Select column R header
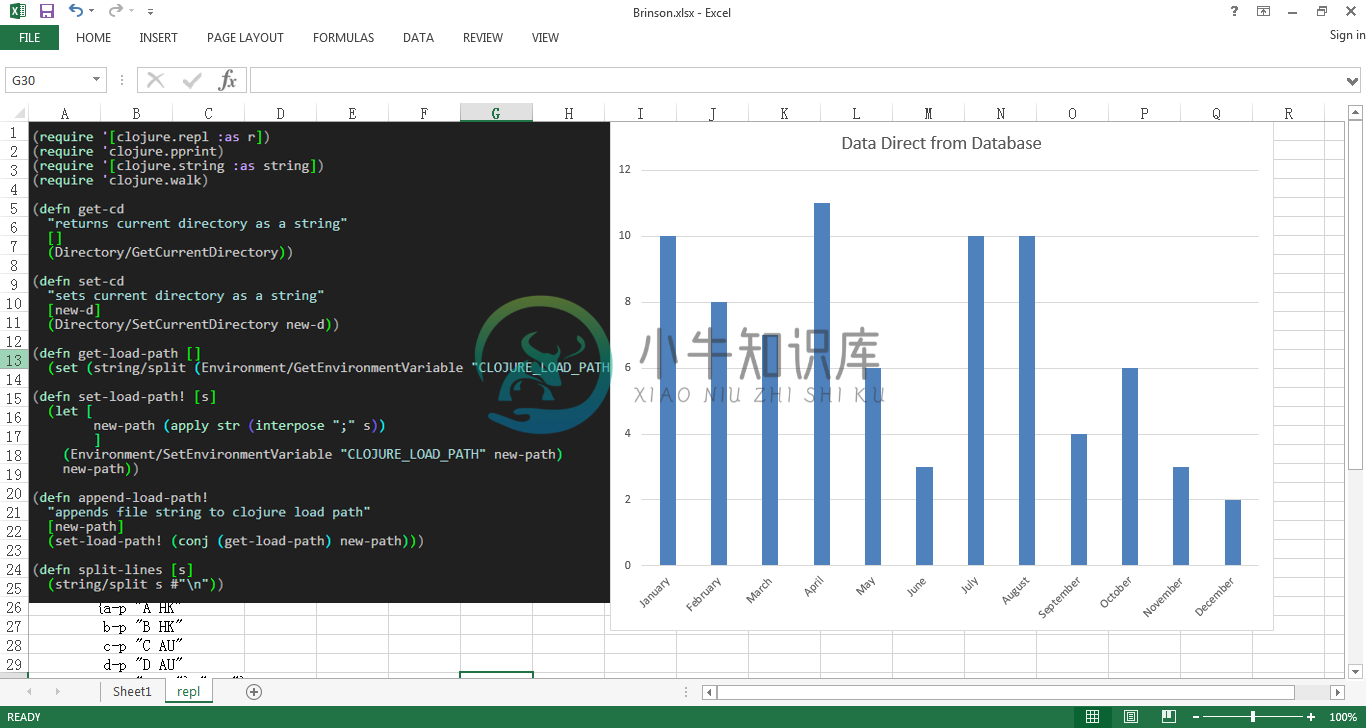The width and height of the screenshot is (1366, 728). point(1288,113)
